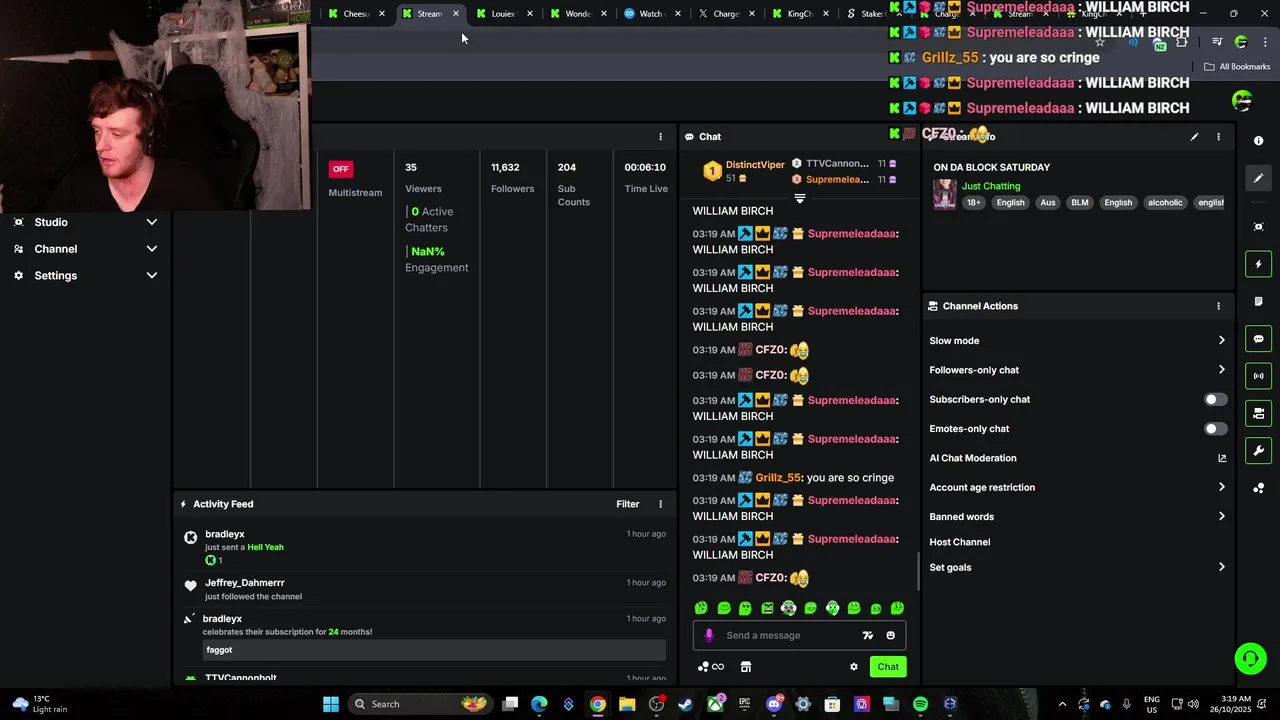Switch to the Louiex browser tab
The width and height of the screenshot is (1280, 720).
click(503, 13)
